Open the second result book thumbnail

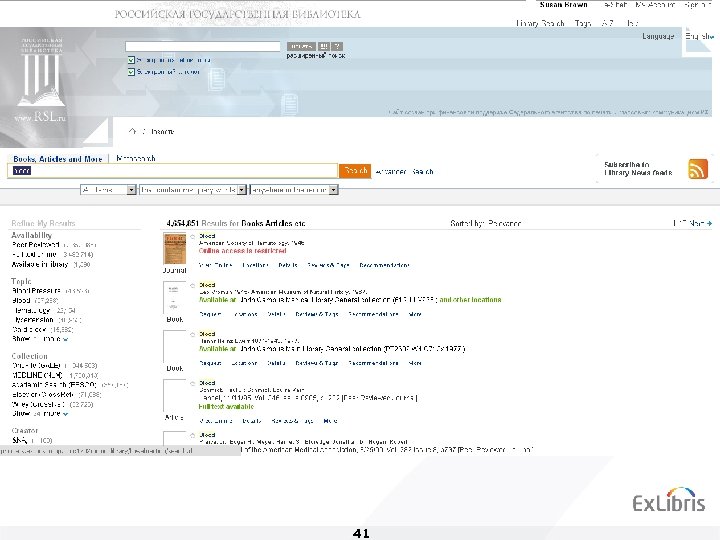tap(174, 298)
